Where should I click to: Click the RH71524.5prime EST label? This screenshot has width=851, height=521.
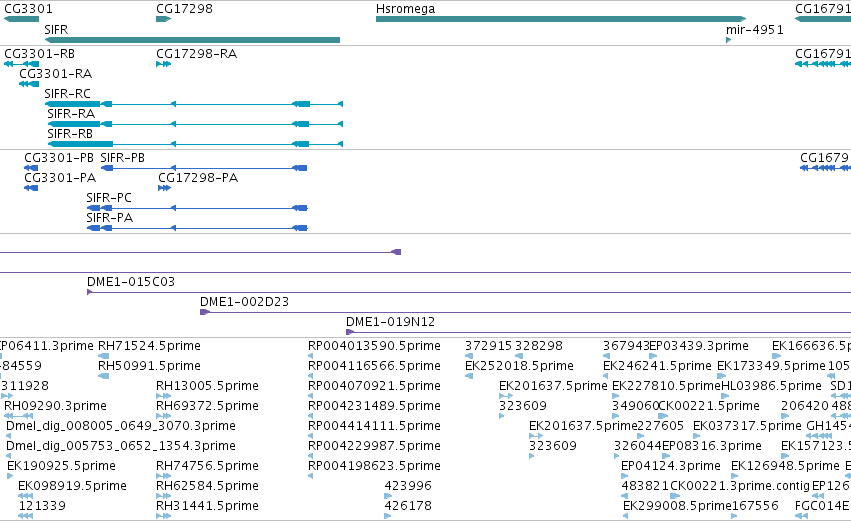pyautogui.click(x=149, y=346)
